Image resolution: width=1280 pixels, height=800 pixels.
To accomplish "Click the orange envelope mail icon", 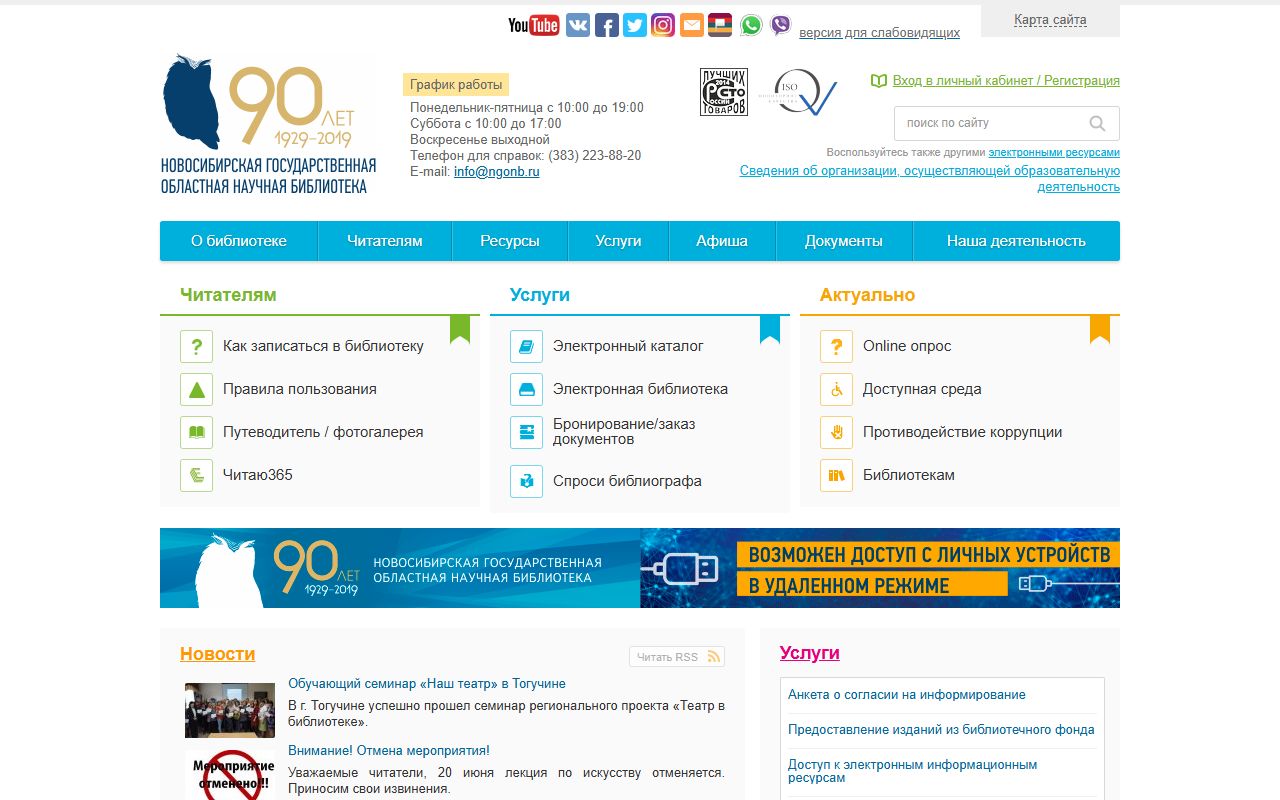I will click(692, 25).
